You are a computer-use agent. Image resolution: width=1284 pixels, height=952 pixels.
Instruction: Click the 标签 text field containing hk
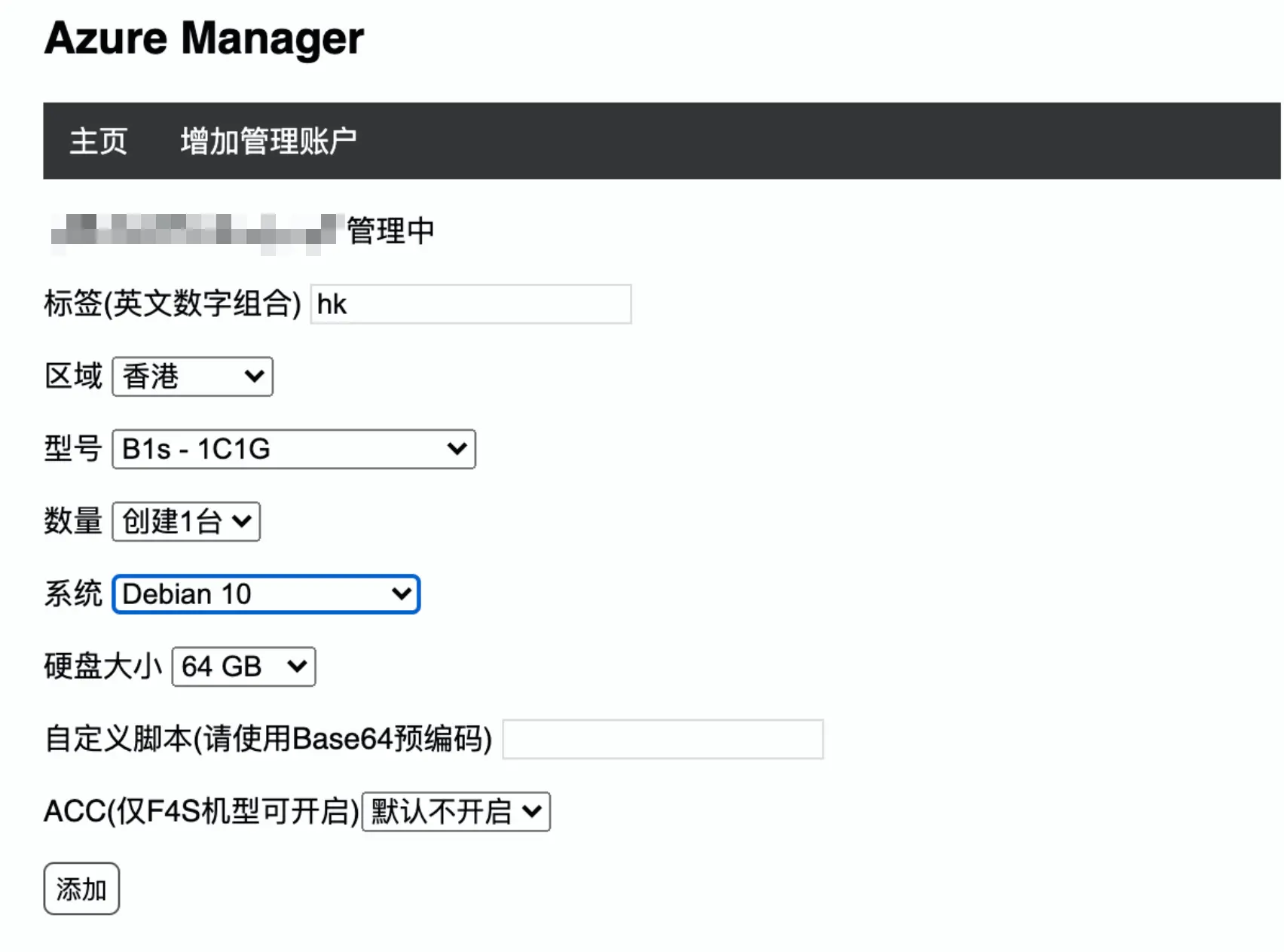point(471,304)
